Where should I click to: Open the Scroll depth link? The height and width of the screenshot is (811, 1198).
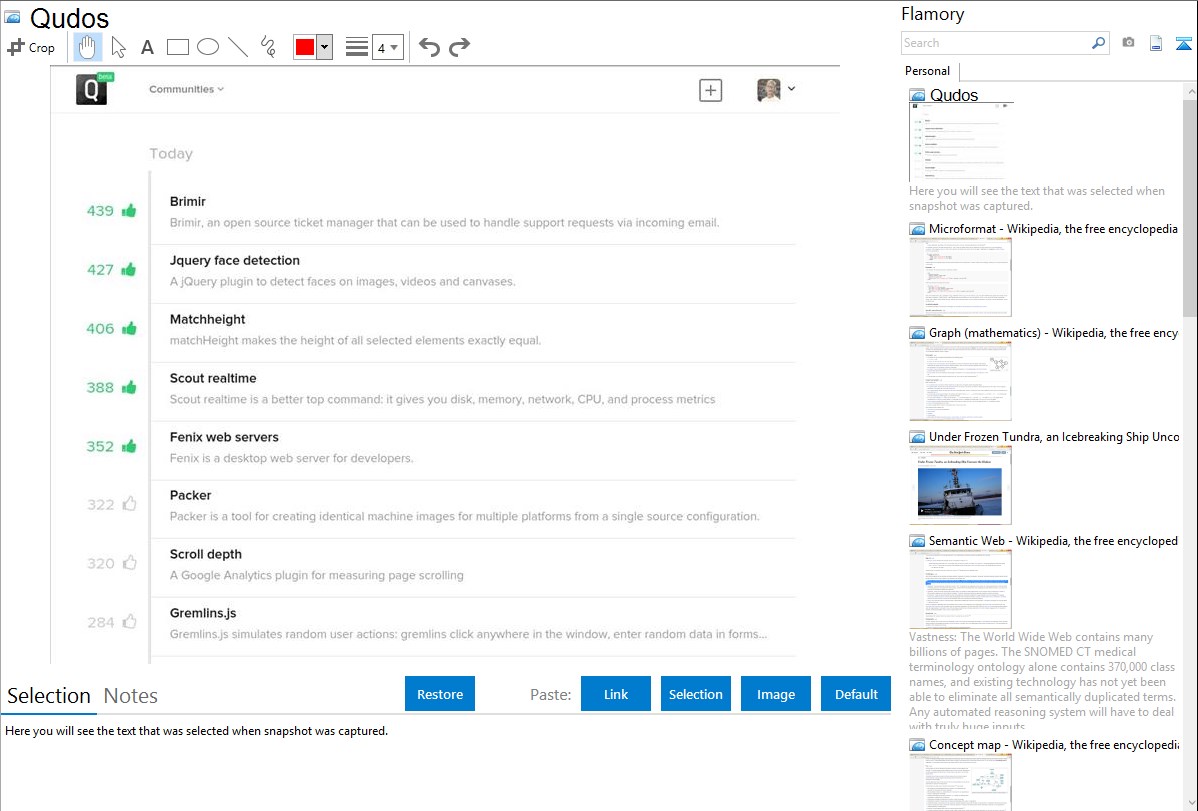tap(206, 553)
